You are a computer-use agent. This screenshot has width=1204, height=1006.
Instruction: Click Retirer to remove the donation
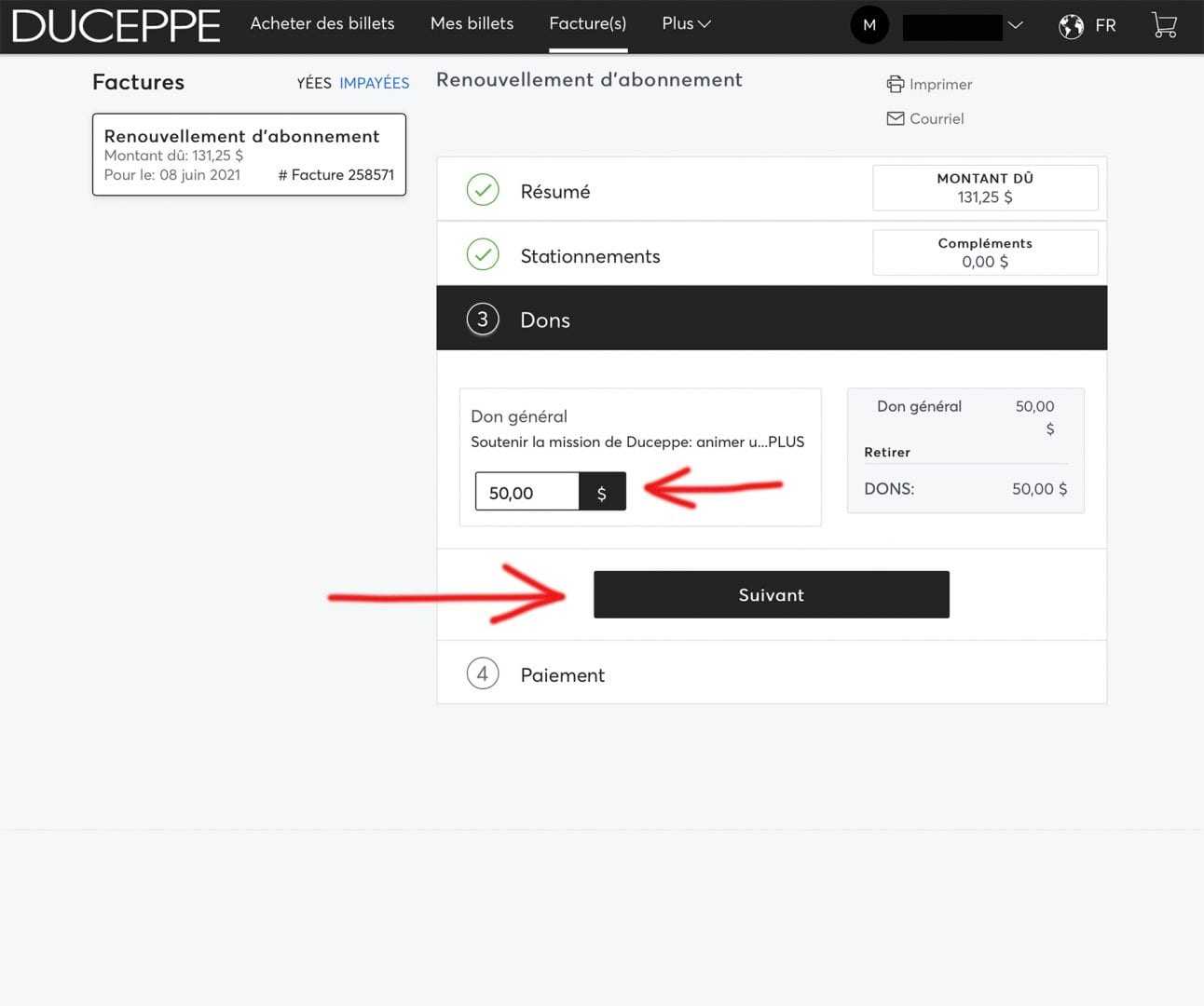tap(887, 453)
